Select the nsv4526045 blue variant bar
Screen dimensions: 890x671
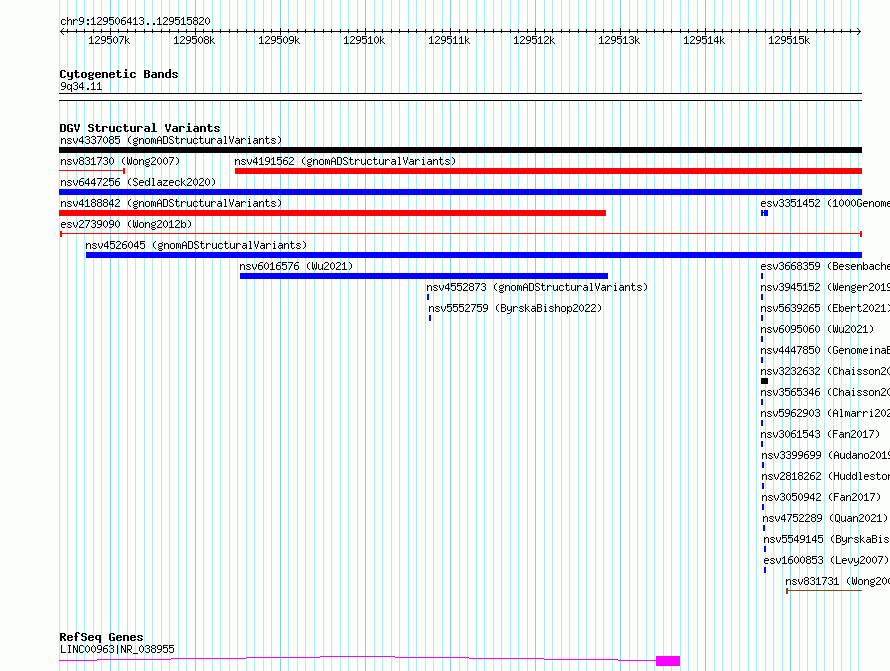(474, 255)
